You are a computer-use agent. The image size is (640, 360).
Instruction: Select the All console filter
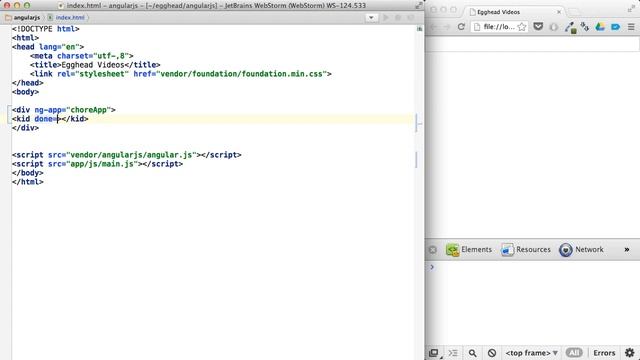(574, 353)
